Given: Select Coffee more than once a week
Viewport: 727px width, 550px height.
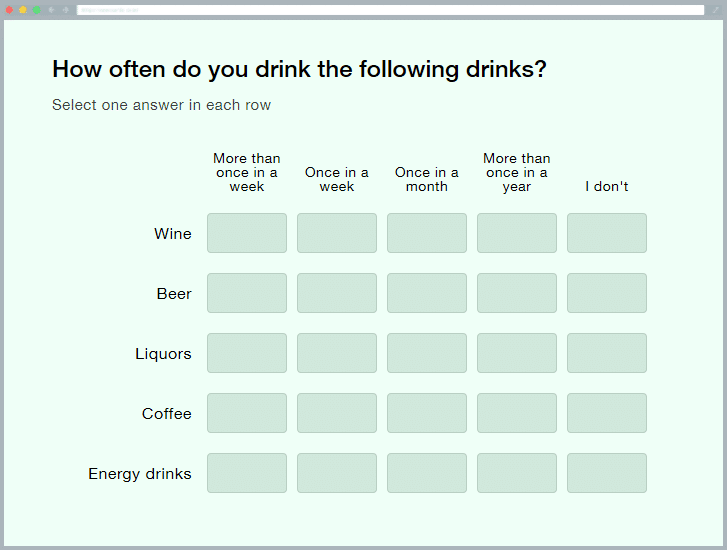Looking at the screenshot, I should [x=247, y=413].
